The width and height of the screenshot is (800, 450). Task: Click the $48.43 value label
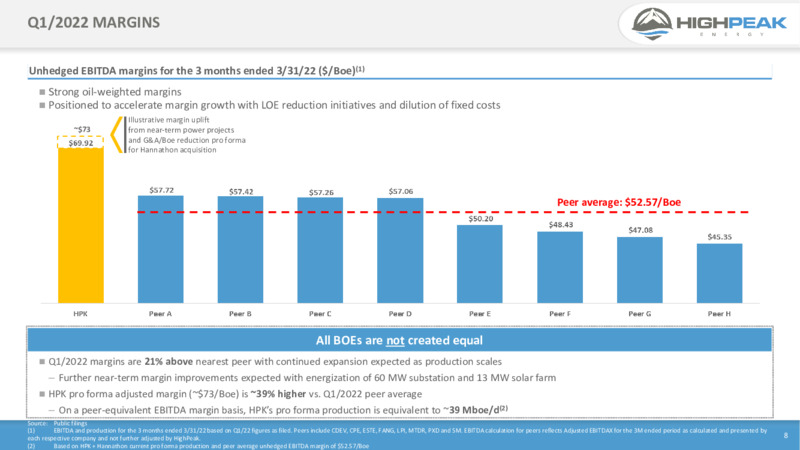click(x=561, y=224)
